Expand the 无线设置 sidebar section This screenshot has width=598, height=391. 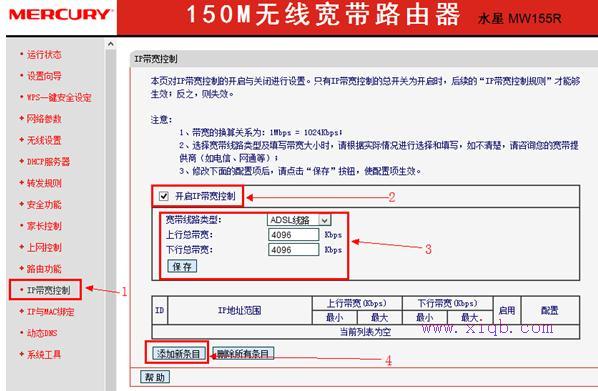44,140
